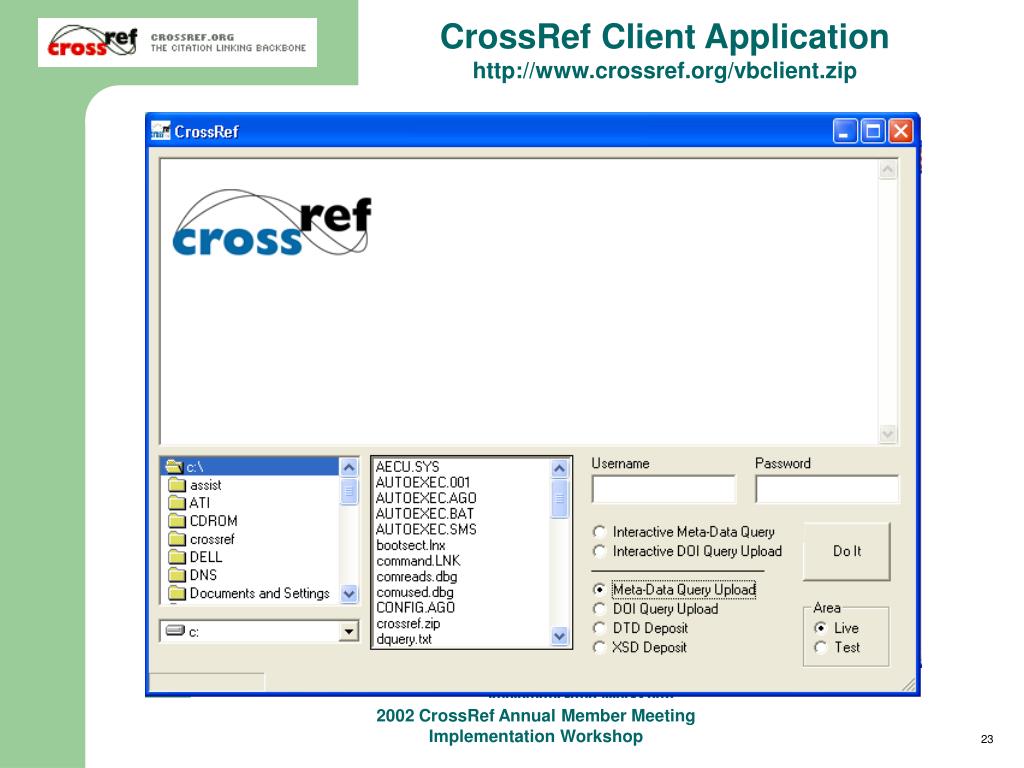
Task: Click output pane scroll up arrow
Action: pos(888,170)
